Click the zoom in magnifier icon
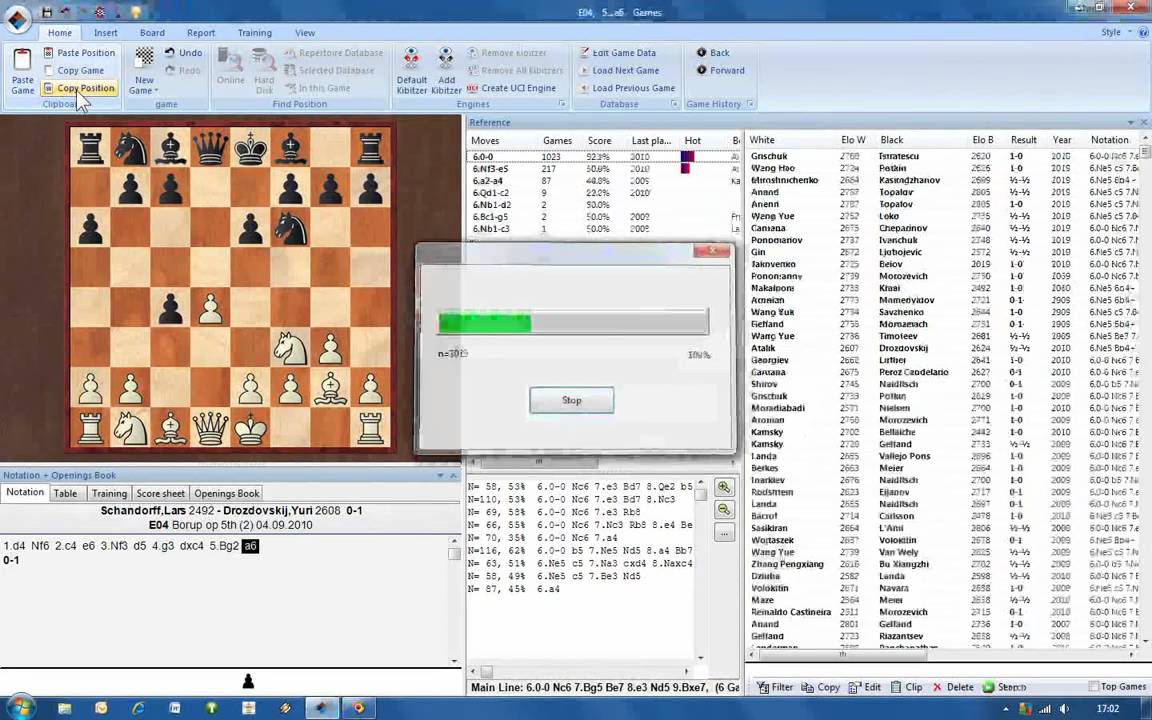 point(724,488)
